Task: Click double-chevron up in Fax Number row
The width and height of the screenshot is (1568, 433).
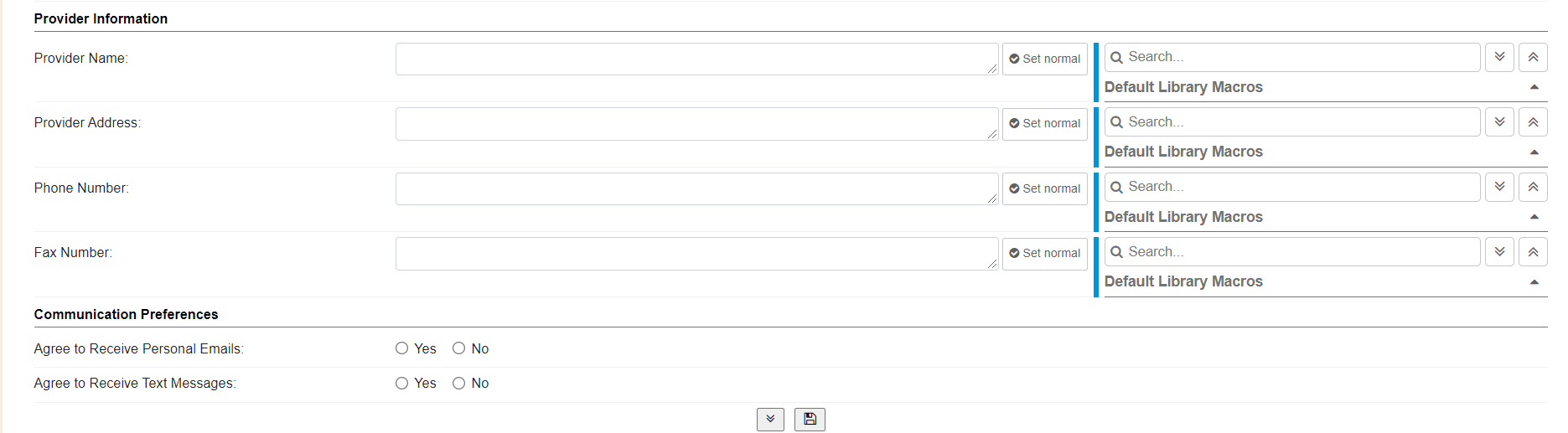Action: click(1533, 252)
